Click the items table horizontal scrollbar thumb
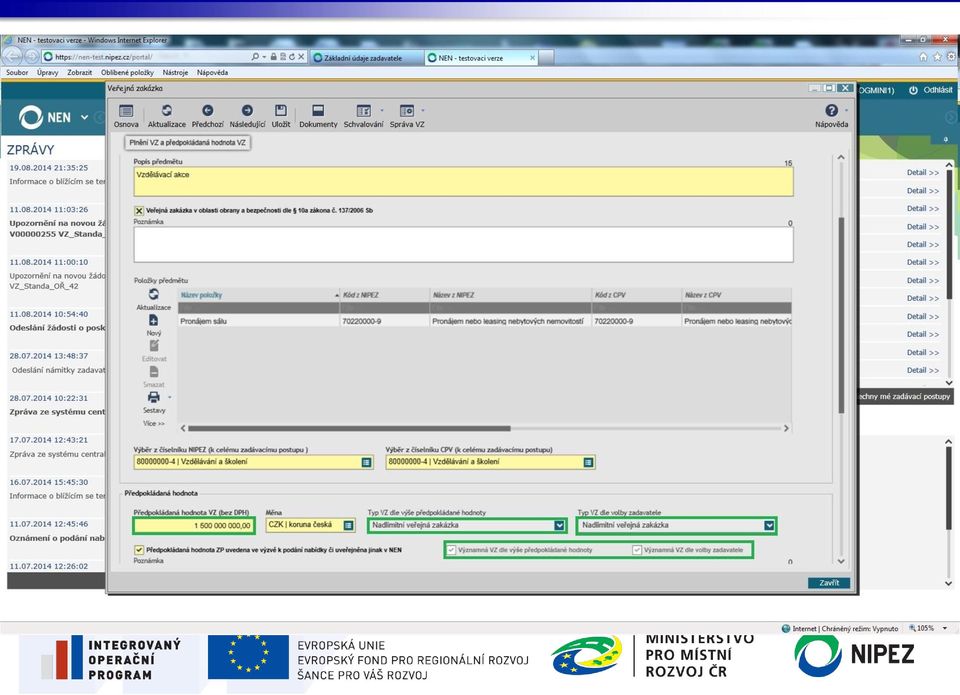This screenshot has height=695, width=960. click(x=349, y=429)
